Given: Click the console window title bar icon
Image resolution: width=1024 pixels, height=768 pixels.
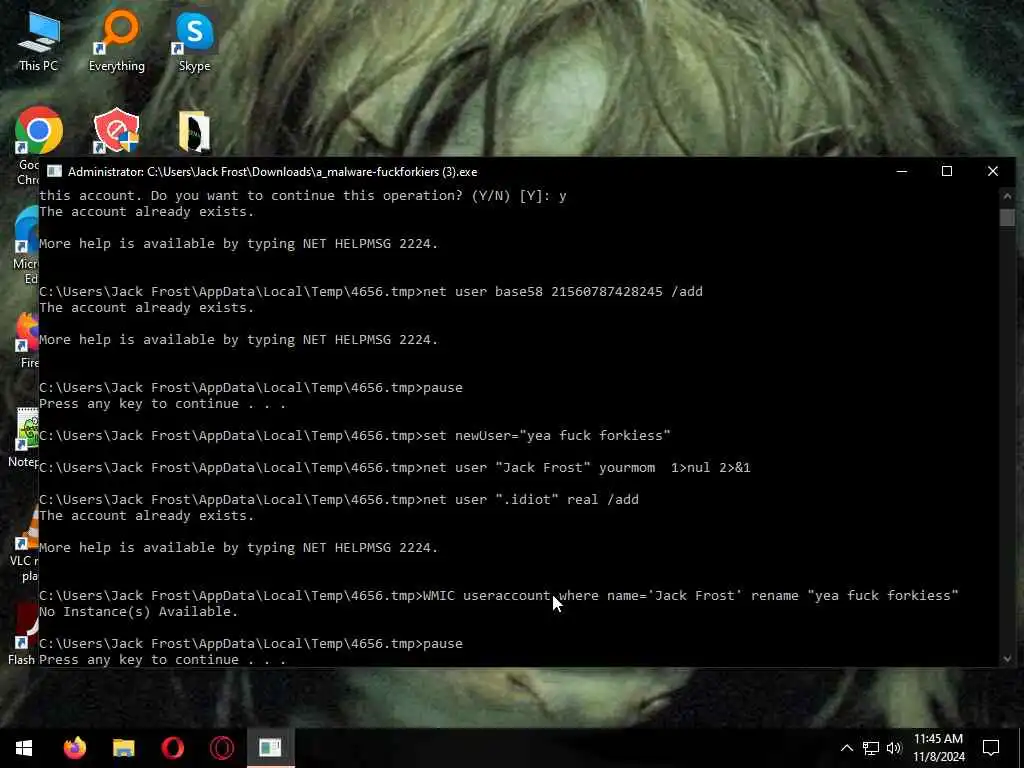Looking at the screenshot, I should click(x=54, y=172).
